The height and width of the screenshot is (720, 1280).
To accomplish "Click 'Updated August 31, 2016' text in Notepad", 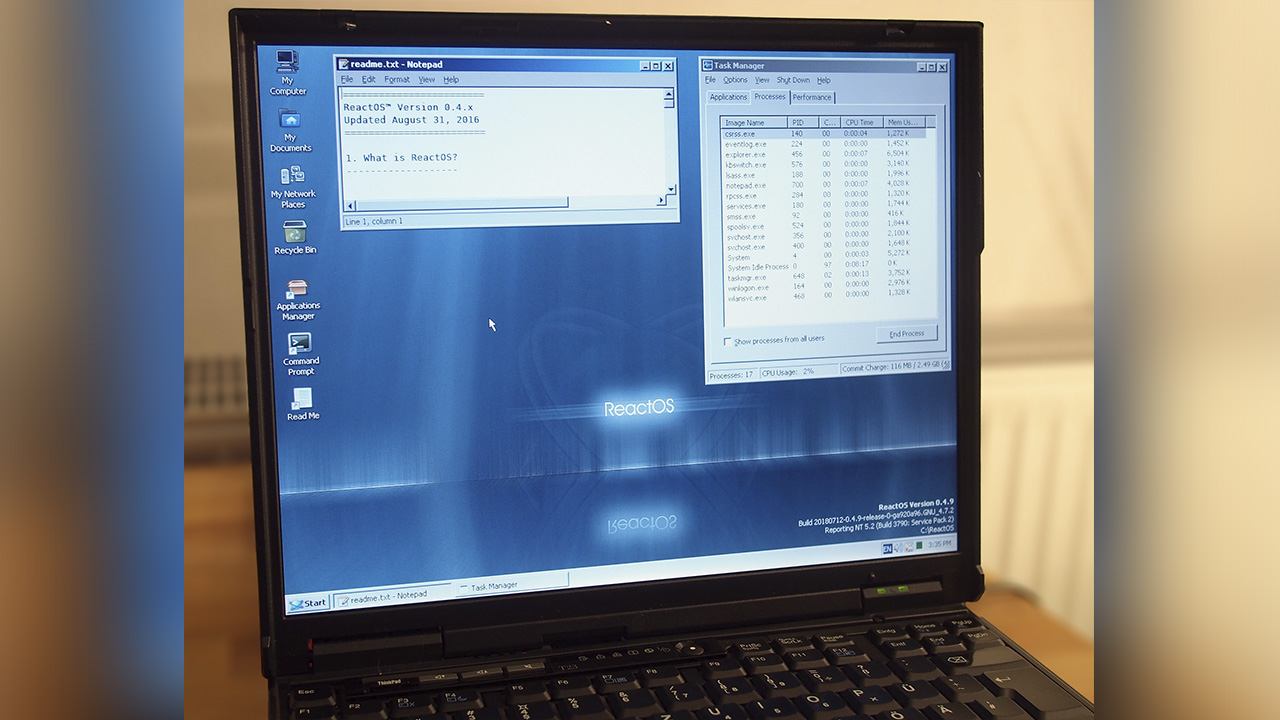I will tap(411, 120).
